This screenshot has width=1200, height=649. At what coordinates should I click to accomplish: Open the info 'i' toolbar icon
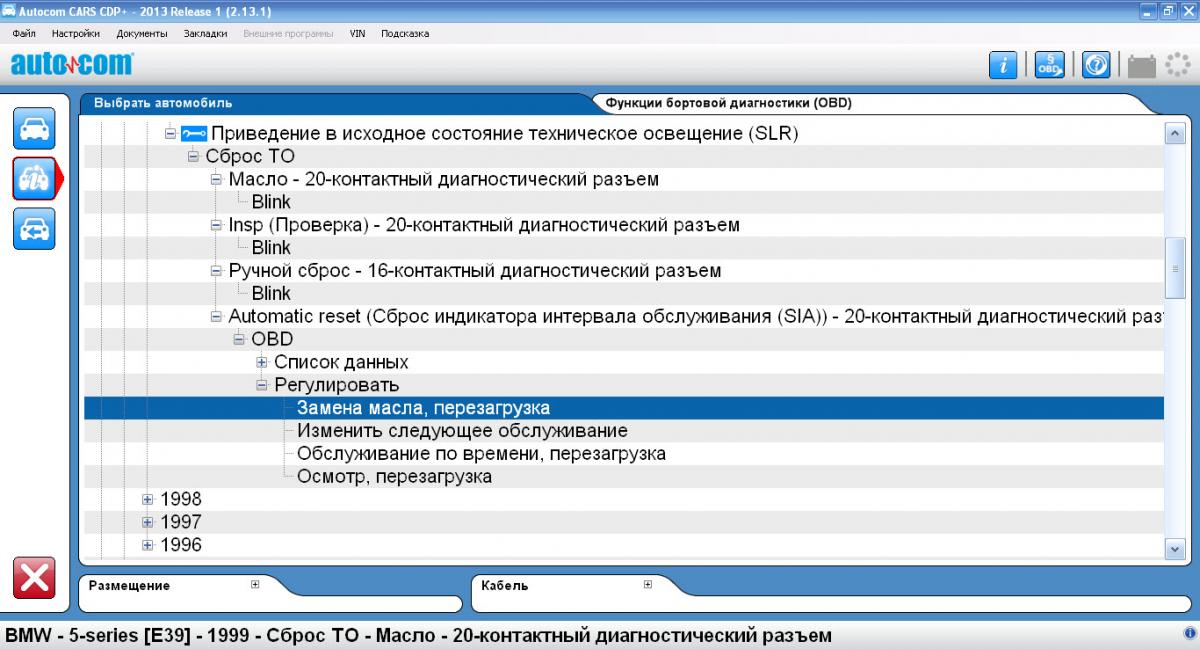pyautogui.click(x=1003, y=65)
